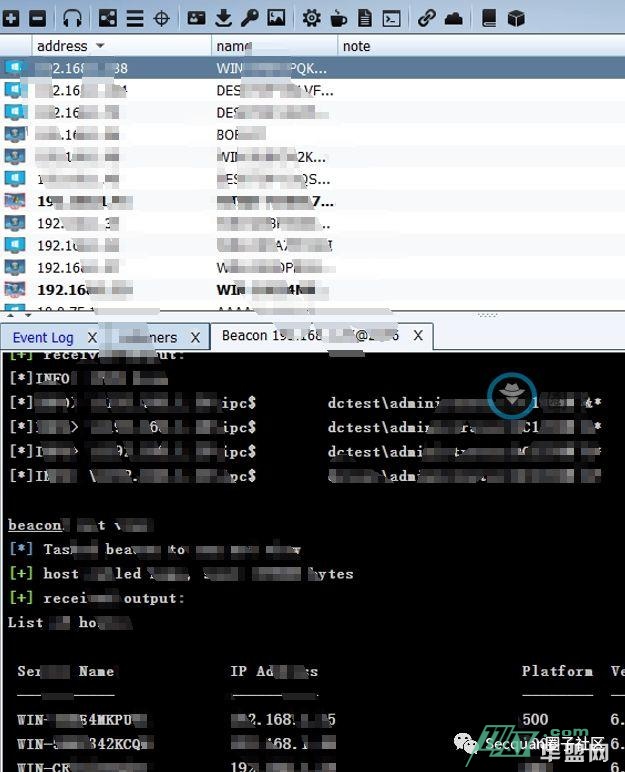Click the Connect to team server plus icon
Viewport: 625px width, 772px height.
[x=12, y=18]
